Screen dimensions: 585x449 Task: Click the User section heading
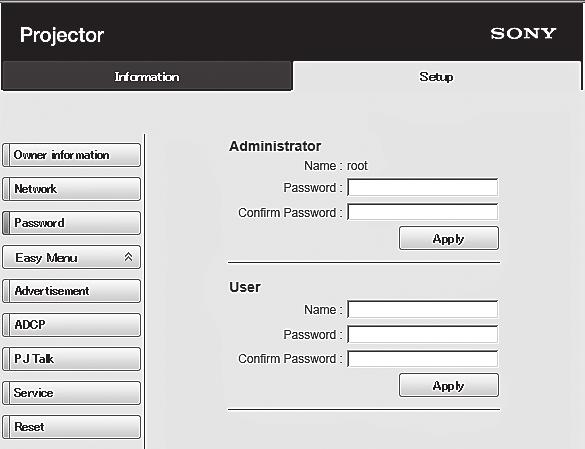[245, 287]
